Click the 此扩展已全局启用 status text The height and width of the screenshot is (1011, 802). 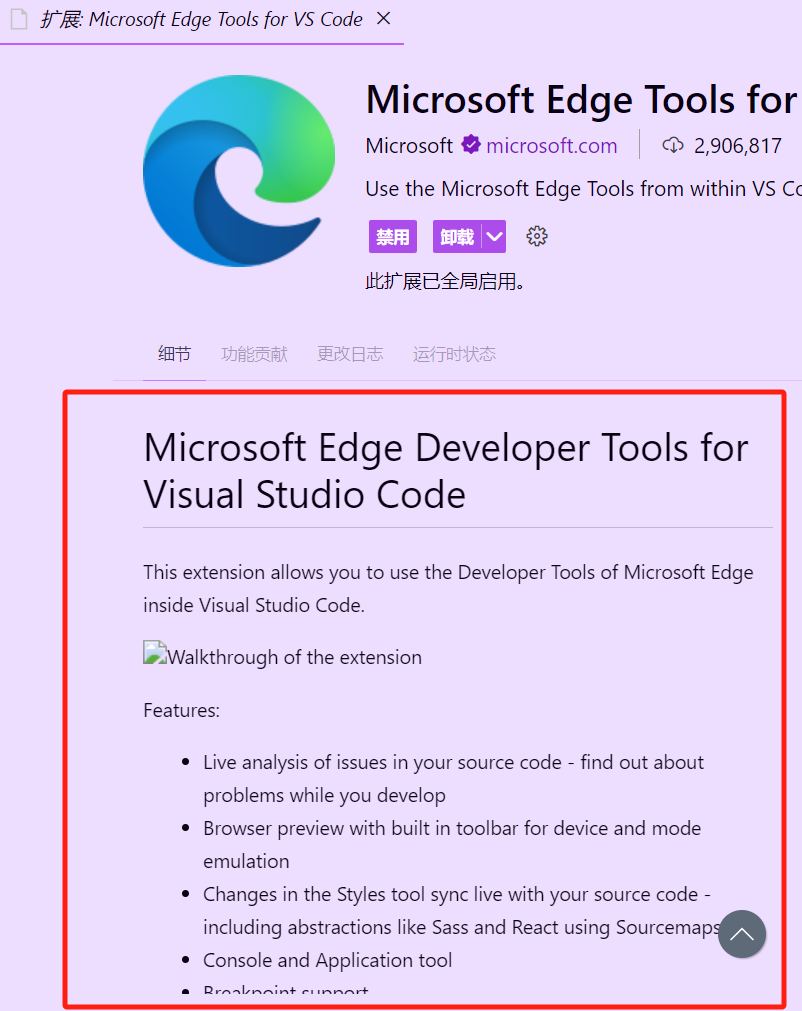click(x=445, y=281)
